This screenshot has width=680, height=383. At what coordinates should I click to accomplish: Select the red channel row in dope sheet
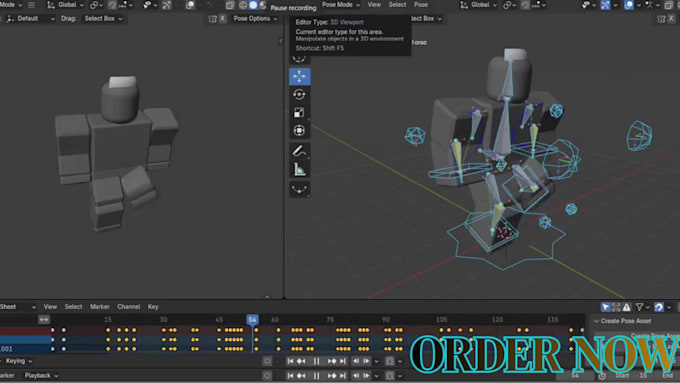pos(26,330)
